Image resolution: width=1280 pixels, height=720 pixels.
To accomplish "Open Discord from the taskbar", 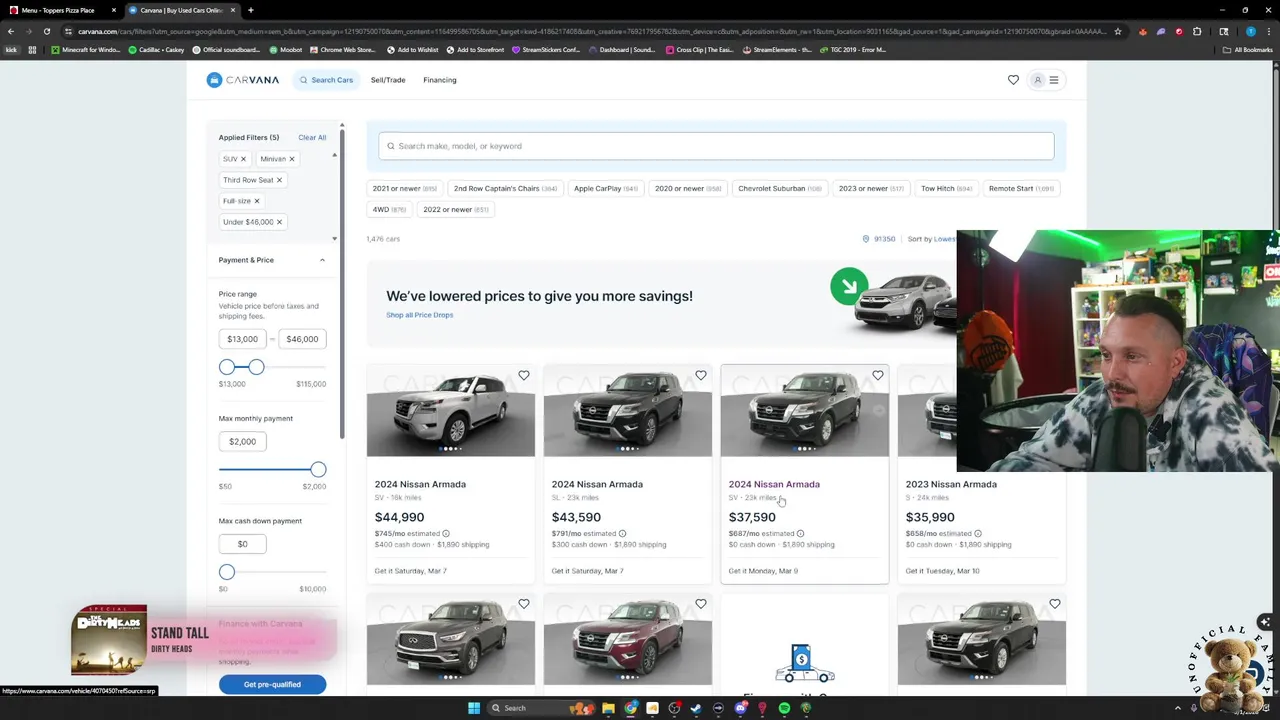I will [x=740, y=708].
